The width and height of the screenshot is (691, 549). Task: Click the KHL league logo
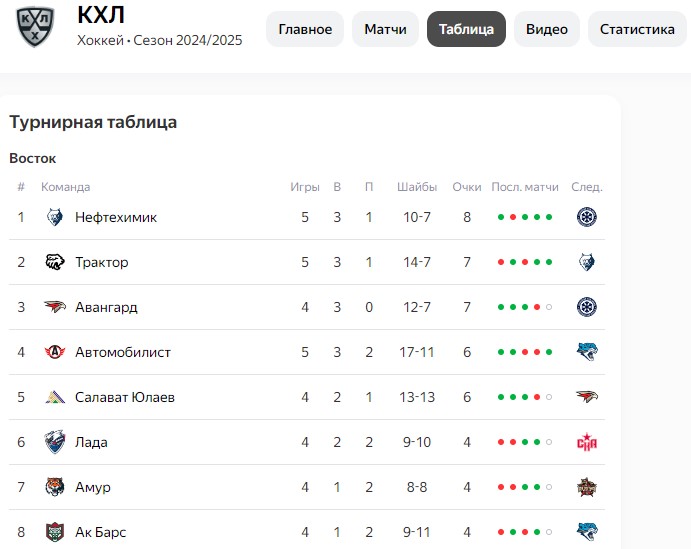36,28
